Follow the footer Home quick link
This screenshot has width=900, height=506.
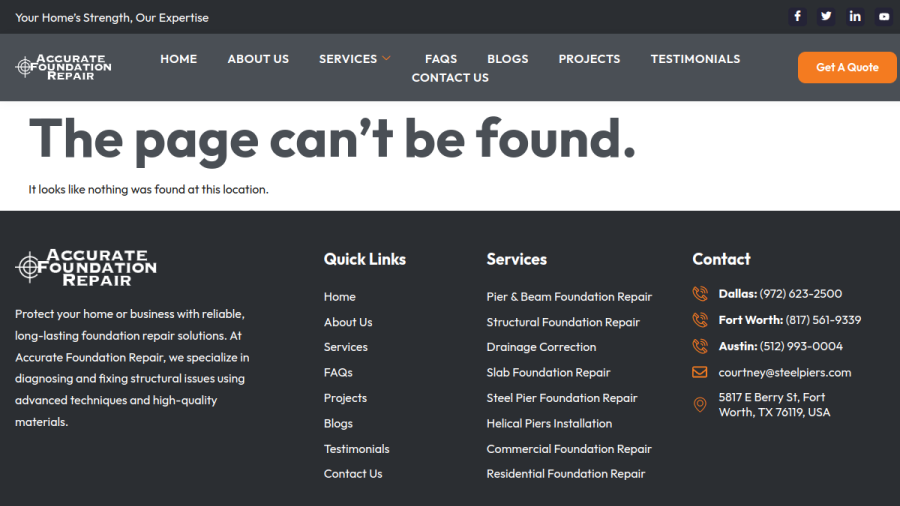(340, 297)
